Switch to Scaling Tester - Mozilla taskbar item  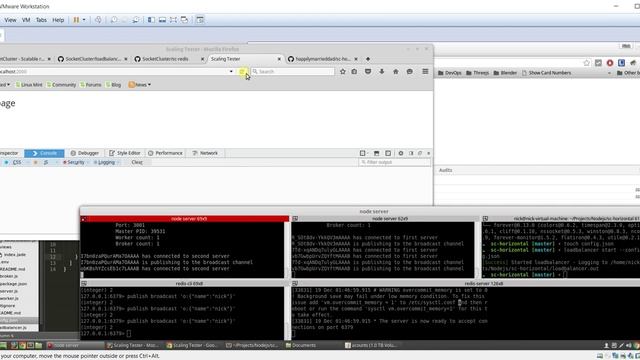pyautogui.click(x=132, y=345)
